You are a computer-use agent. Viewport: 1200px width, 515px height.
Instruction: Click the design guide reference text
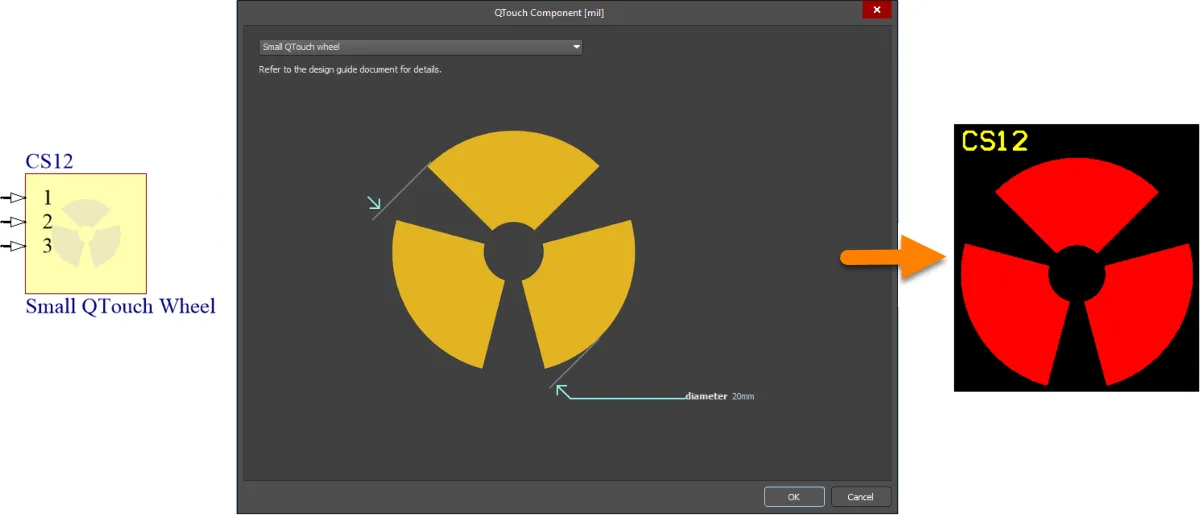coord(350,70)
